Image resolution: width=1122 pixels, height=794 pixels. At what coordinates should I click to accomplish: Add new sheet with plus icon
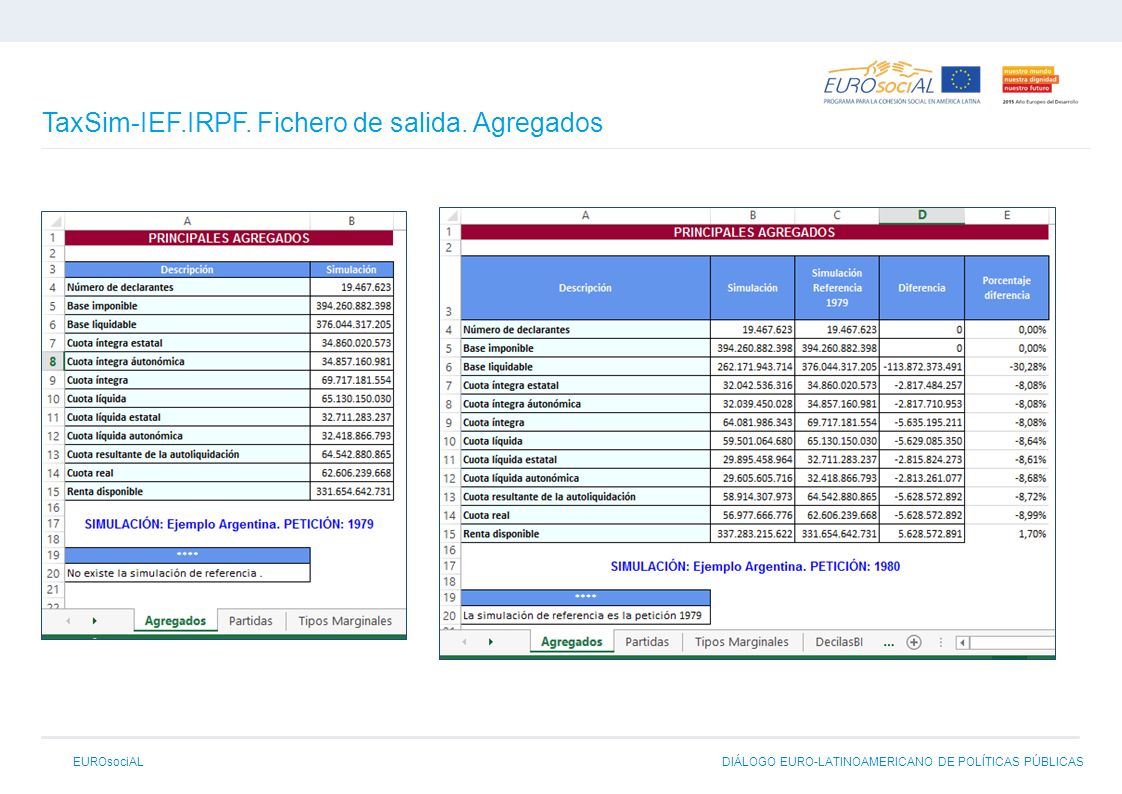point(914,642)
